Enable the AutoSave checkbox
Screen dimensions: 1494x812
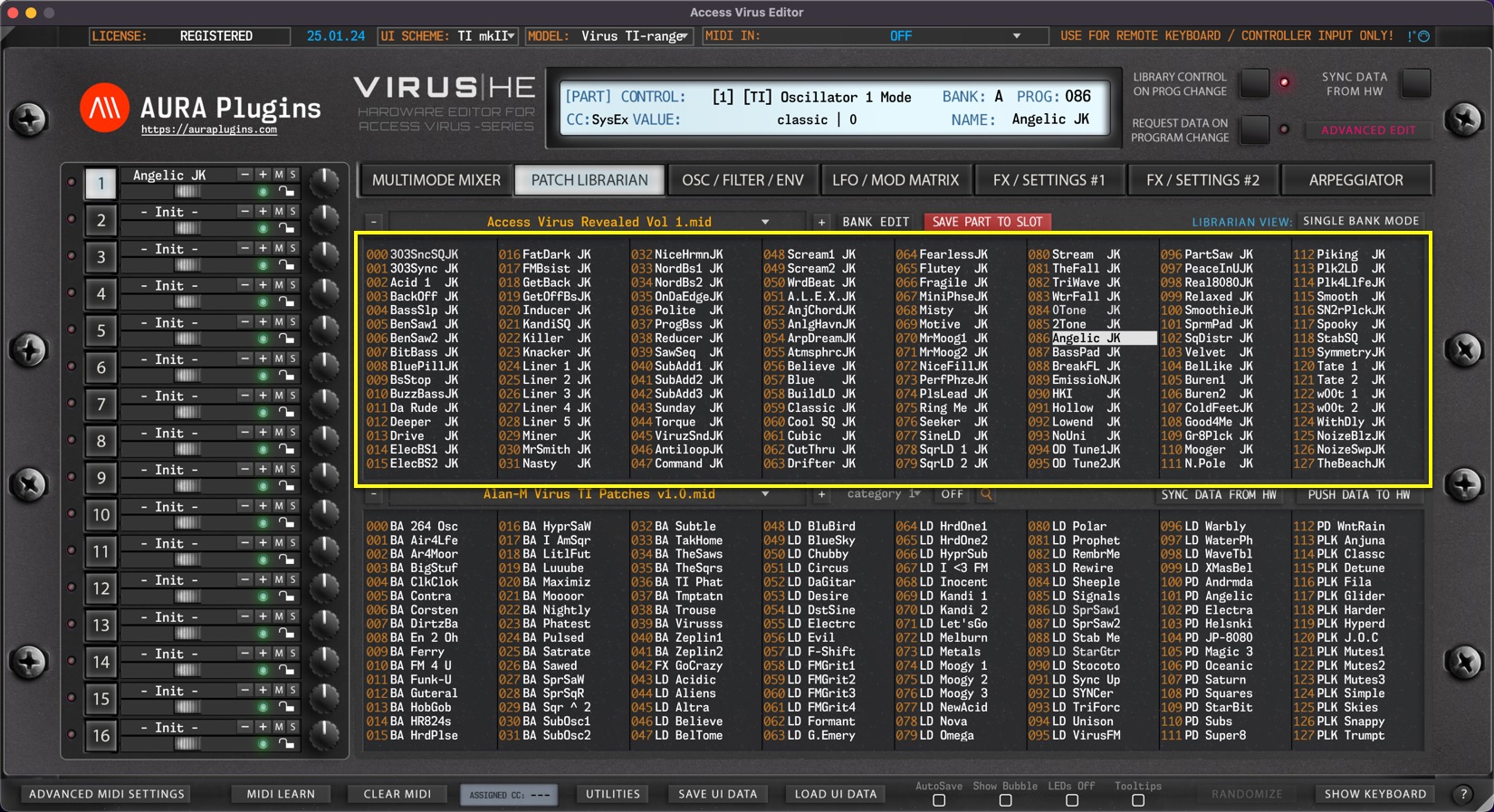pos(939,800)
